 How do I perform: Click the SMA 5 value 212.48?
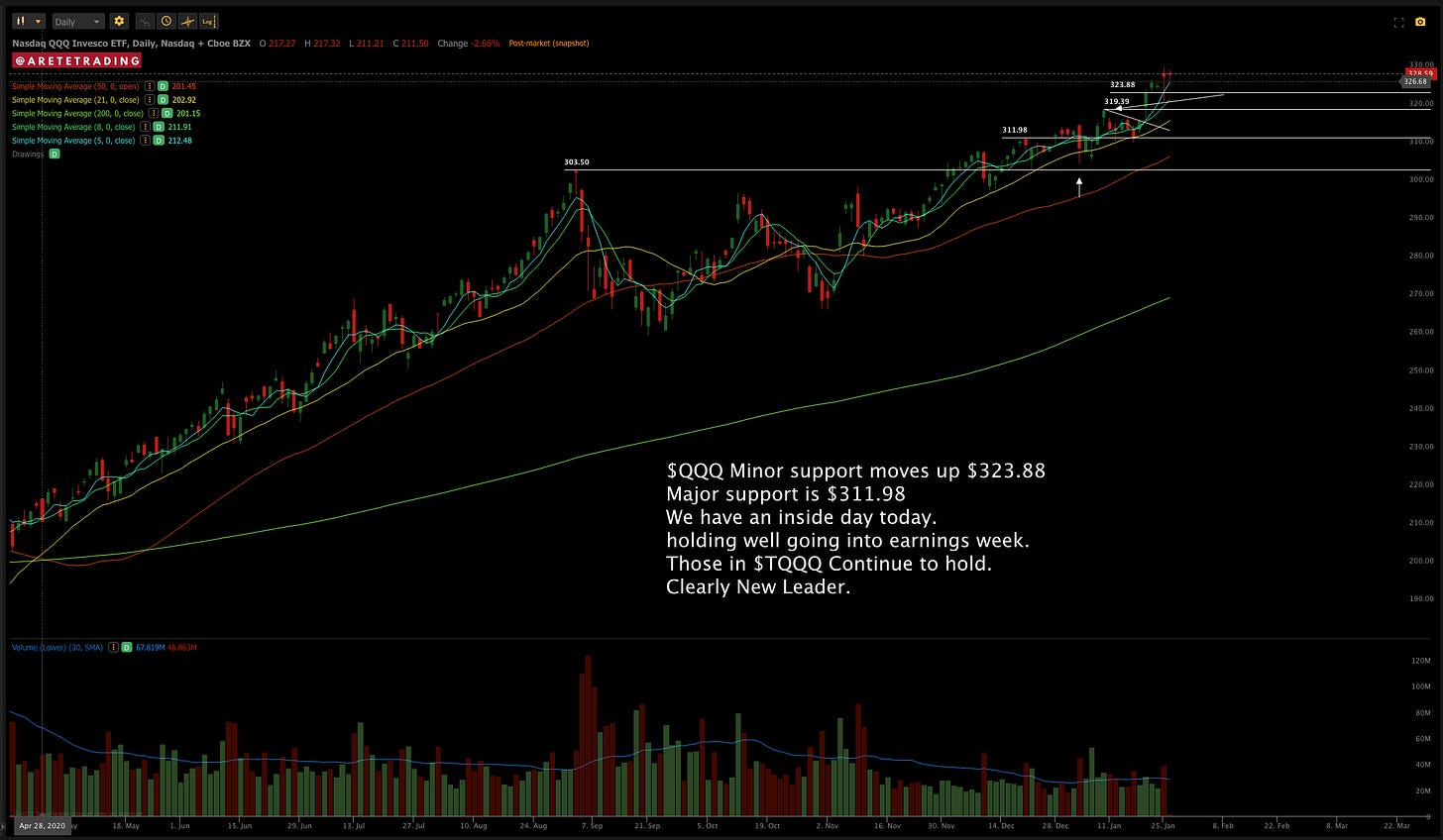pos(179,141)
